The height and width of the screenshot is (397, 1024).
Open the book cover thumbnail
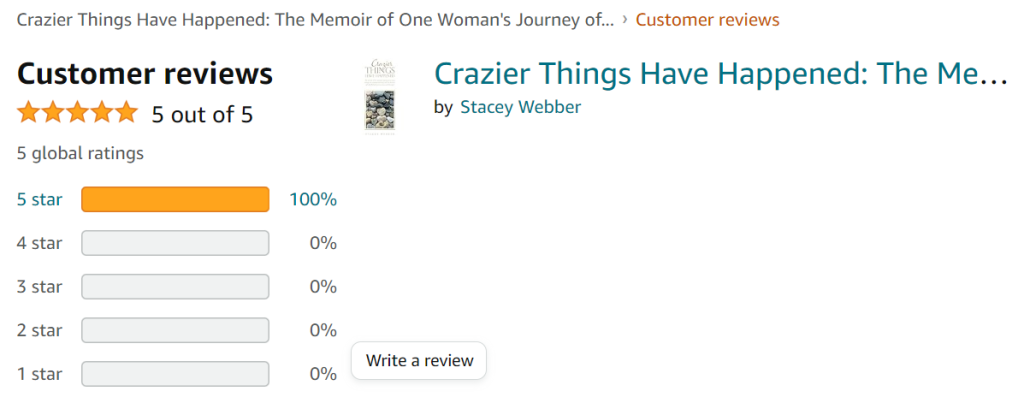click(379, 97)
